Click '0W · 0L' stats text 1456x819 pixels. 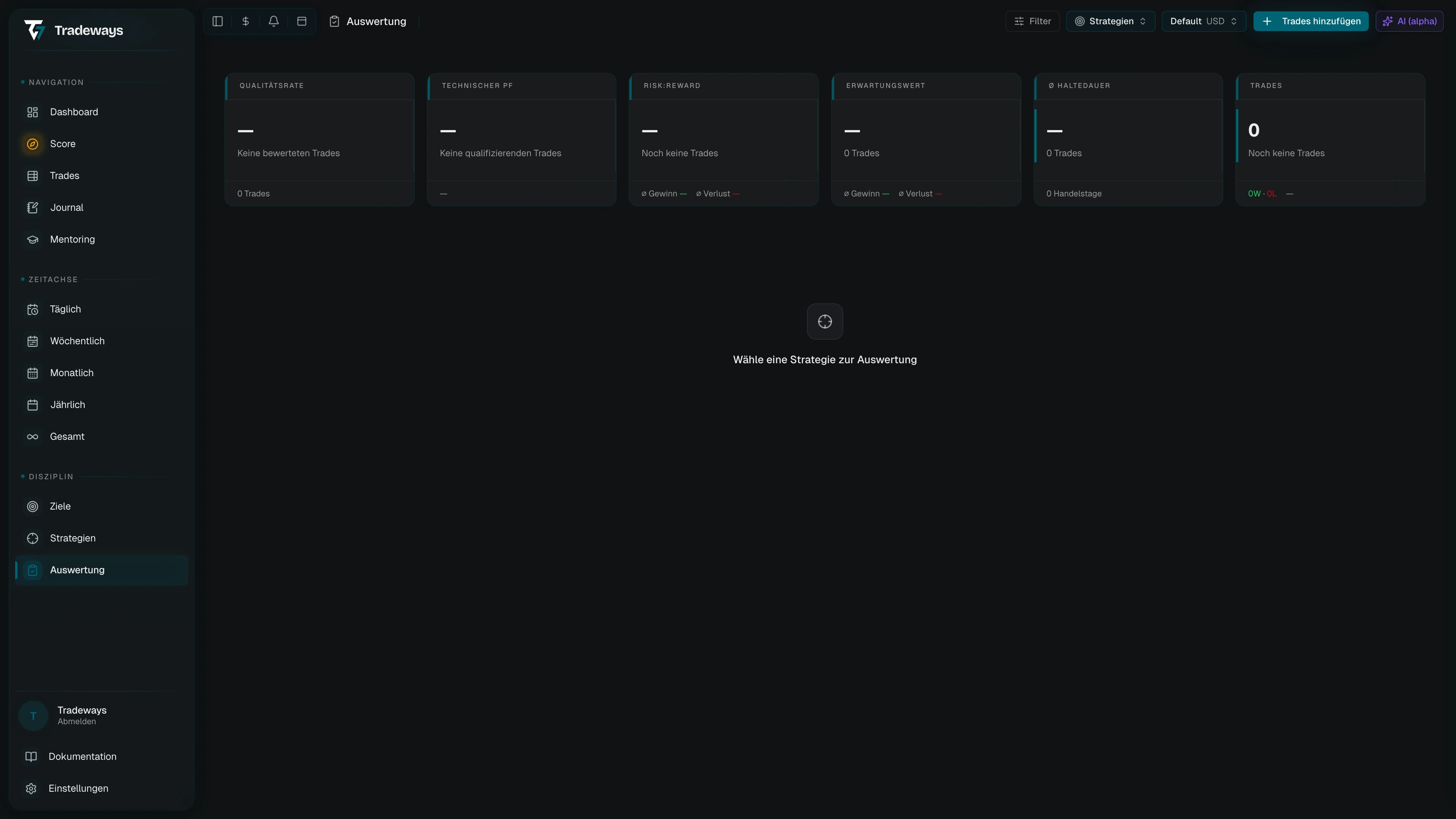tap(1262, 194)
